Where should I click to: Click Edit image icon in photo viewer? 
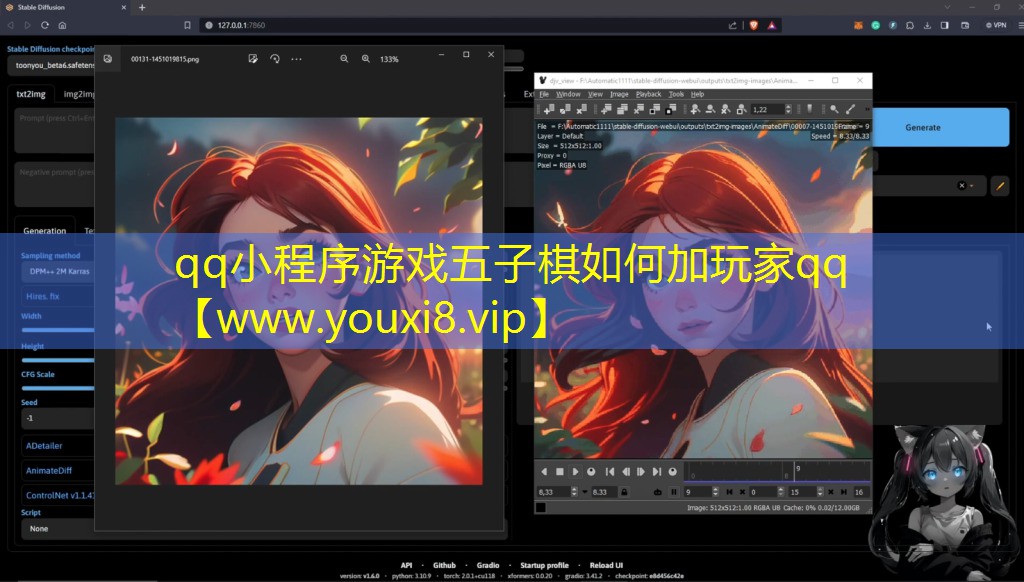(x=253, y=59)
